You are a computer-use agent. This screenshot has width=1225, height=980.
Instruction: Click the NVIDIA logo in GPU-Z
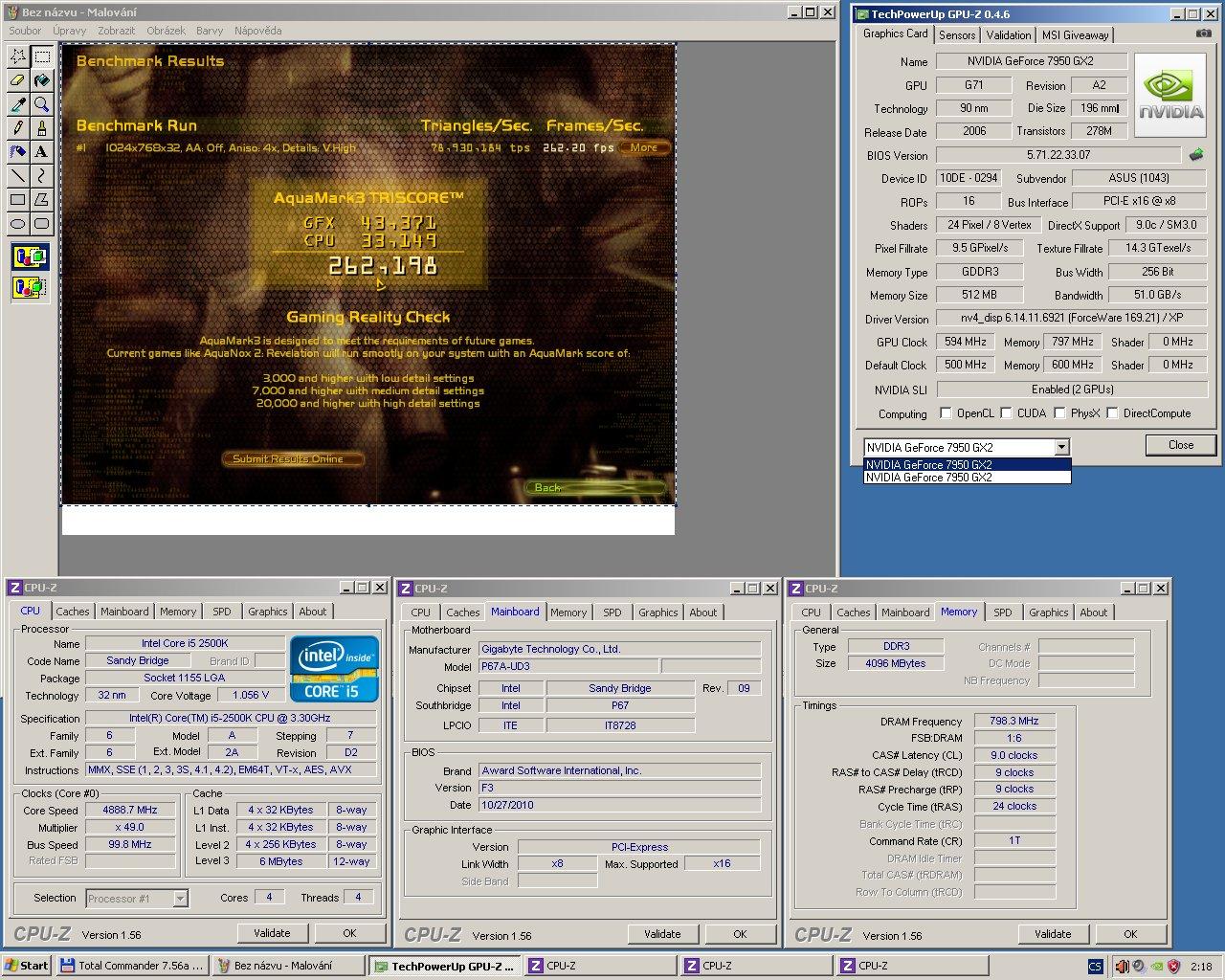point(1172,97)
